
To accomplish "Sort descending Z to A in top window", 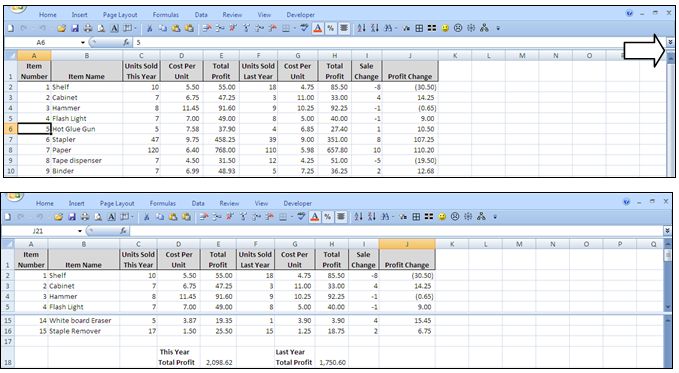I will point(375,28).
